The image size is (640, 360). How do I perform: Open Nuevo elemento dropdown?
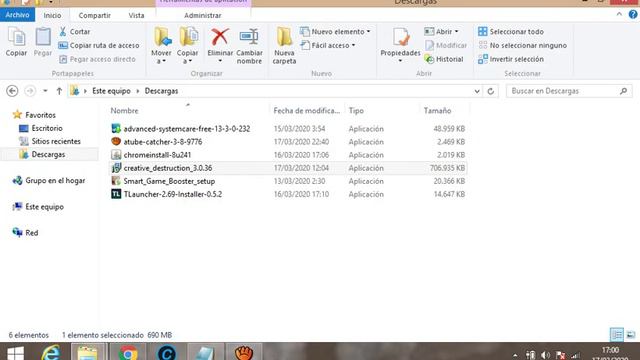pyautogui.click(x=335, y=31)
